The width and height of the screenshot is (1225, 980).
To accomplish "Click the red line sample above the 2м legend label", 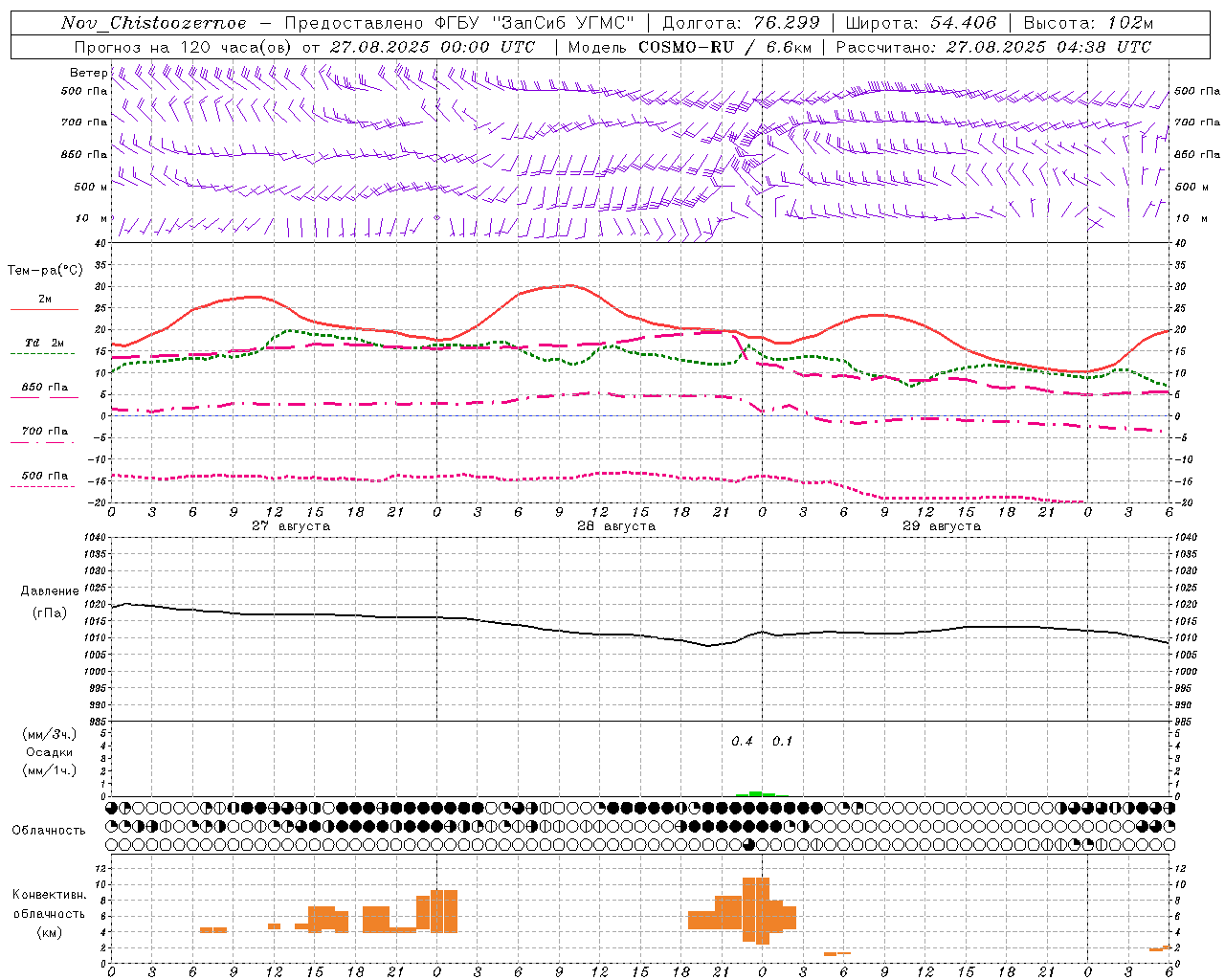I will tap(44, 310).
